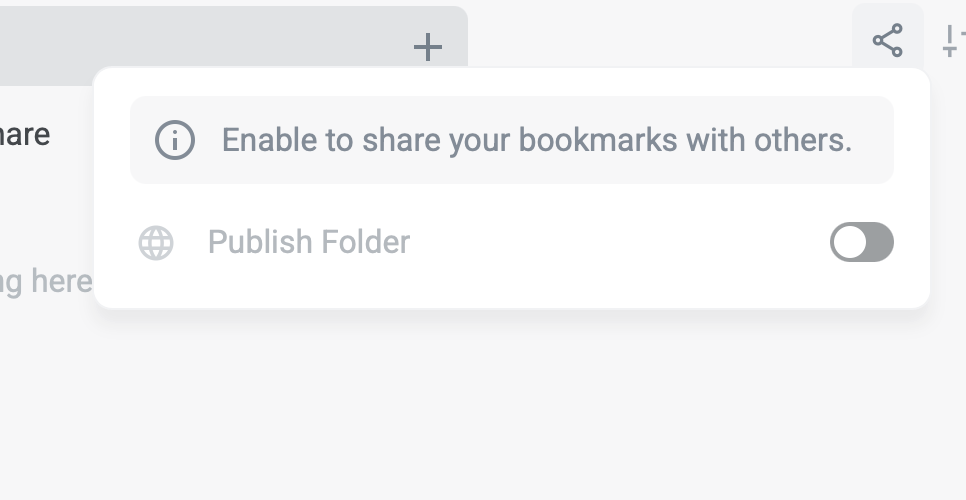Click empty popup space below Publish Folder
The height and width of the screenshot is (500, 966).
click(x=500, y=289)
